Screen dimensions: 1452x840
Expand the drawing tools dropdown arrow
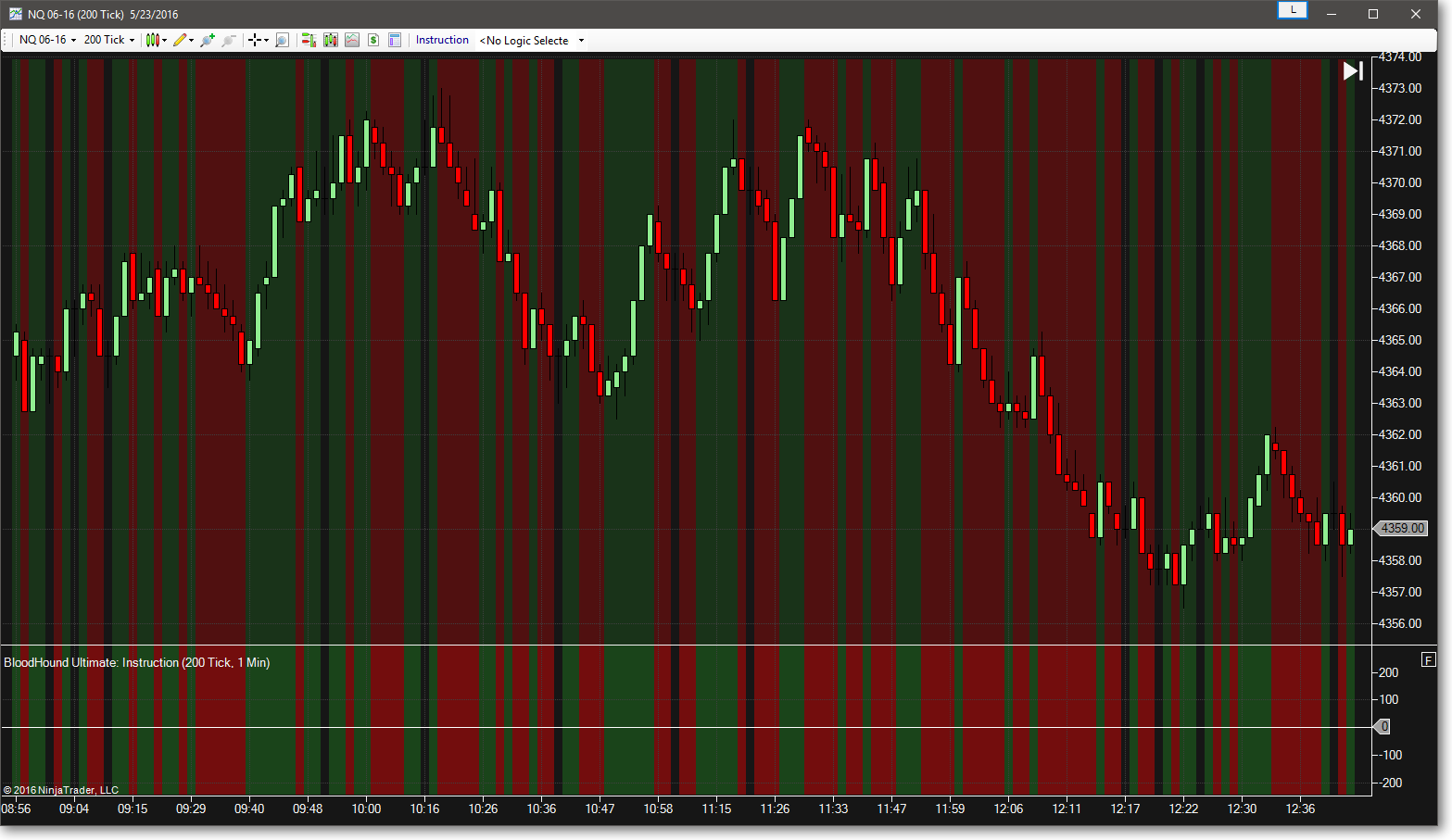point(191,41)
